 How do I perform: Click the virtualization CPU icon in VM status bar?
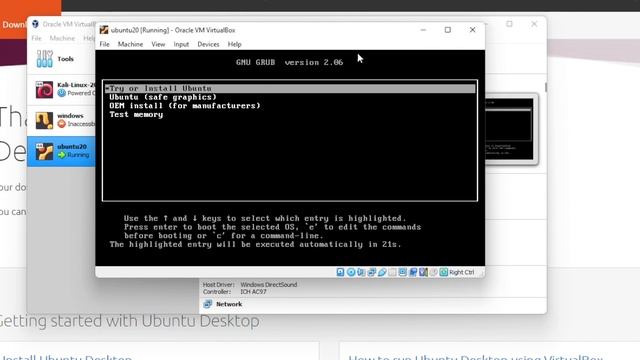point(423,272)
